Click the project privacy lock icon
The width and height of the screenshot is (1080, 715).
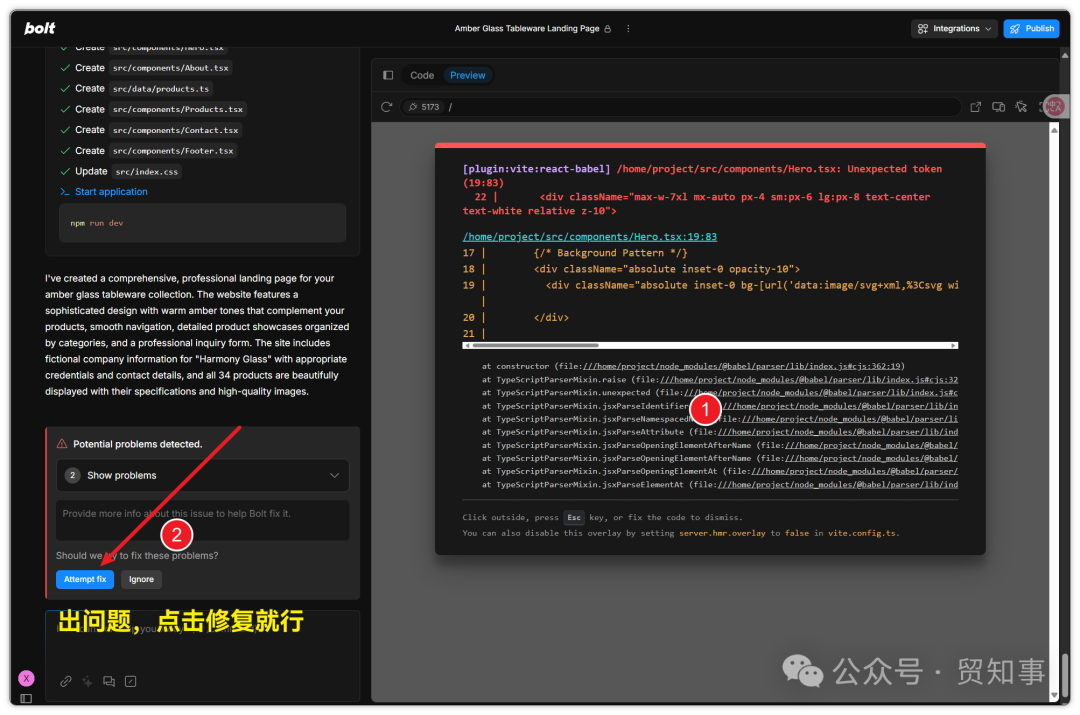608,29
